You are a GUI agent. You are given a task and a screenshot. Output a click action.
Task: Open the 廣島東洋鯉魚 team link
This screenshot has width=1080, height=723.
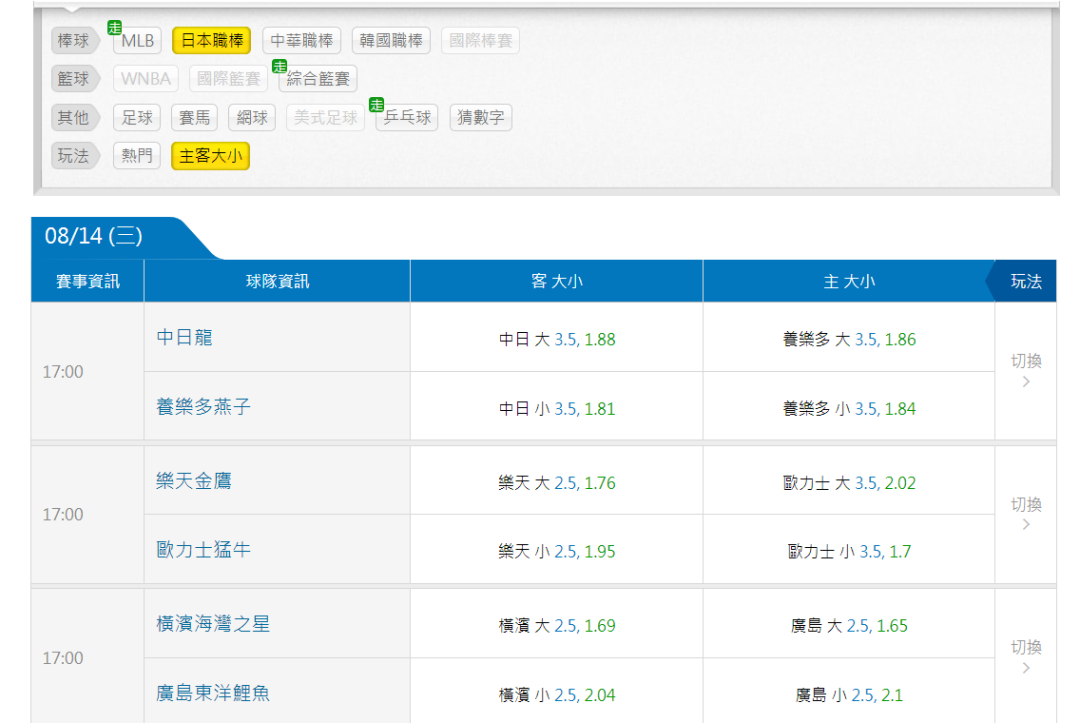tap(213, 692)
